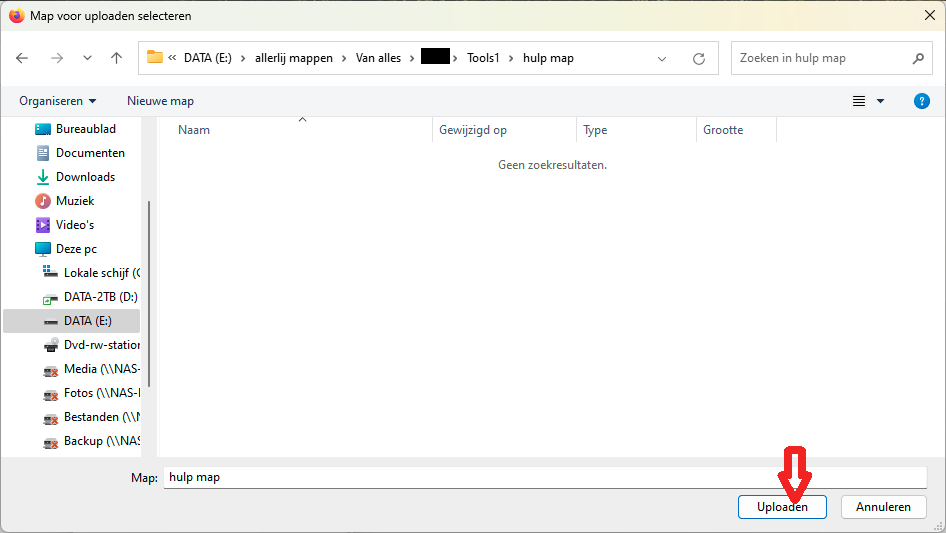Open Muziek in the navigation pane
This screenshot has height=533, width=946.
75,201
